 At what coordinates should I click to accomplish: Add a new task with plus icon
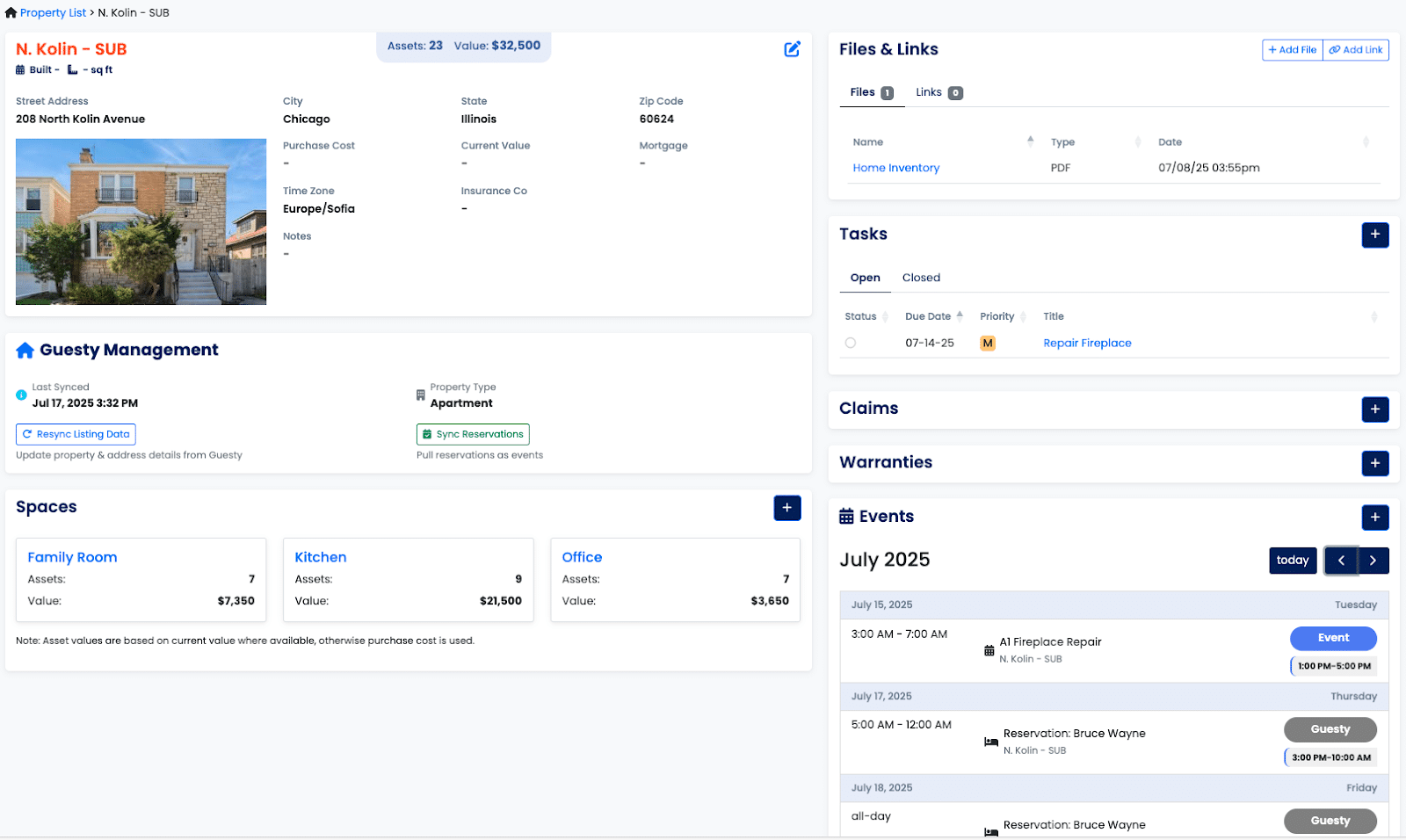pyautogui.click(x=1374, y=235)
